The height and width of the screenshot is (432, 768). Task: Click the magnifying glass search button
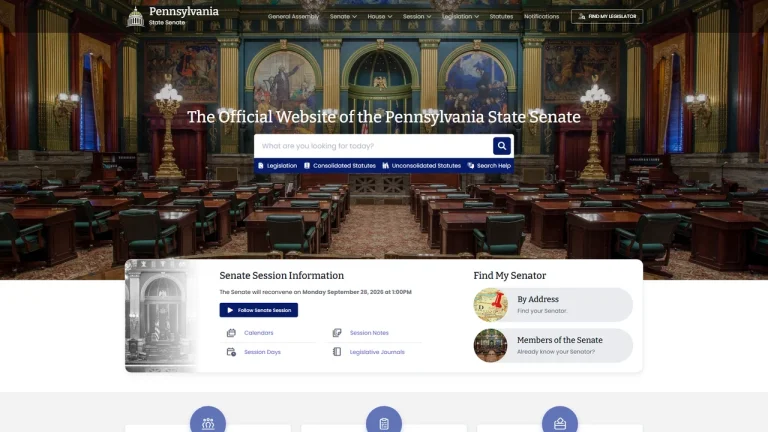coord(502,145)
